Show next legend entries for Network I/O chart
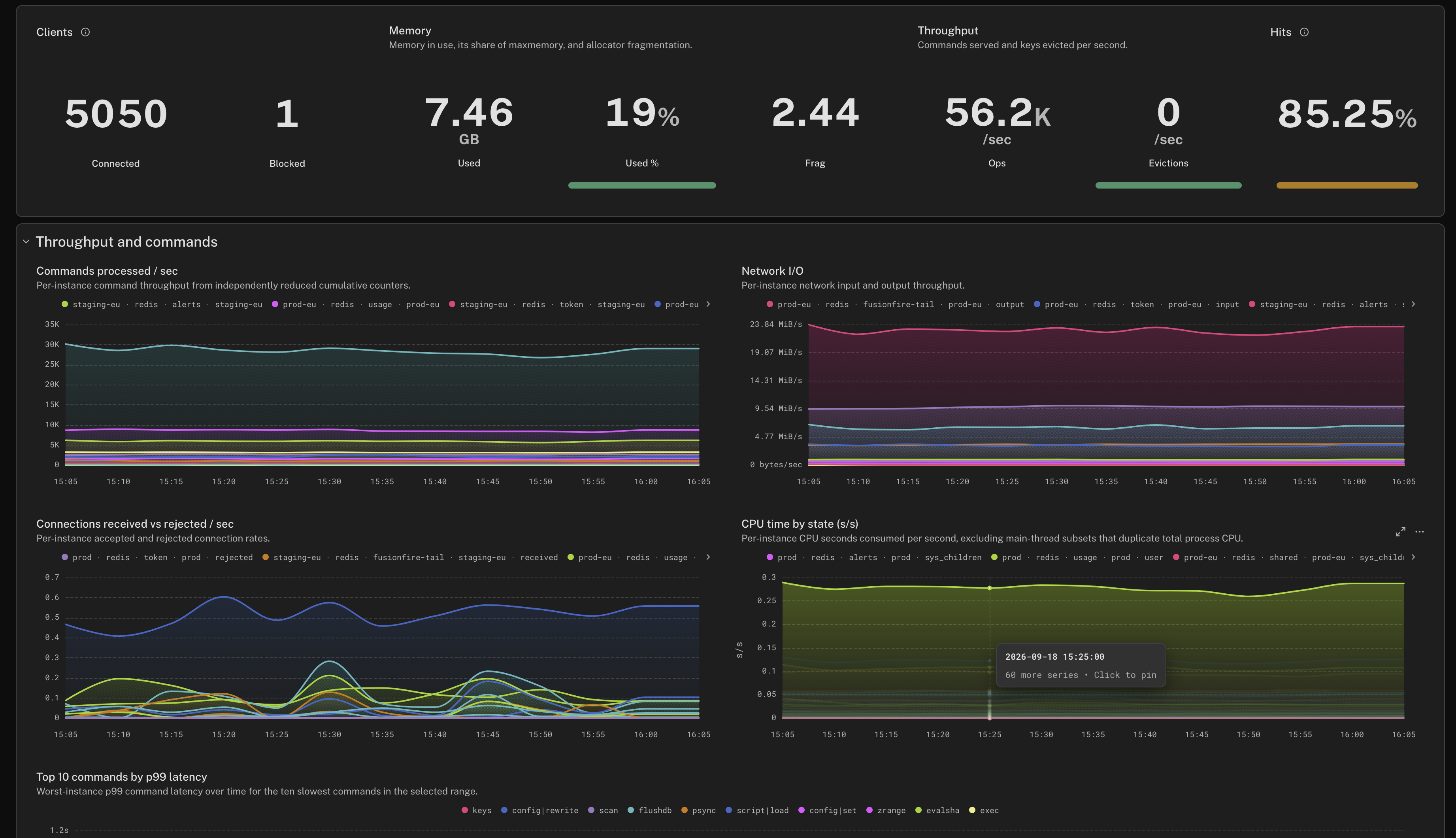The width and height of the screenshot is (1456, 838). pyautogui.click(x=1413, y=304)
